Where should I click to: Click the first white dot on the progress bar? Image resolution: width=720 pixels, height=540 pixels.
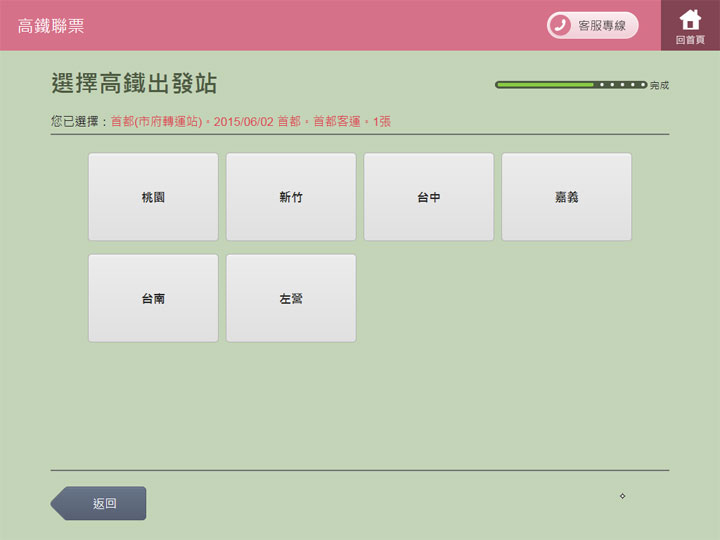(x=601, y=85)
